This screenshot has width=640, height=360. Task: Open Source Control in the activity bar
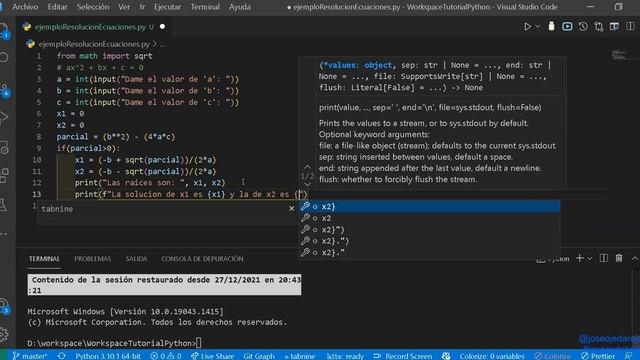[x=4, y=90]
